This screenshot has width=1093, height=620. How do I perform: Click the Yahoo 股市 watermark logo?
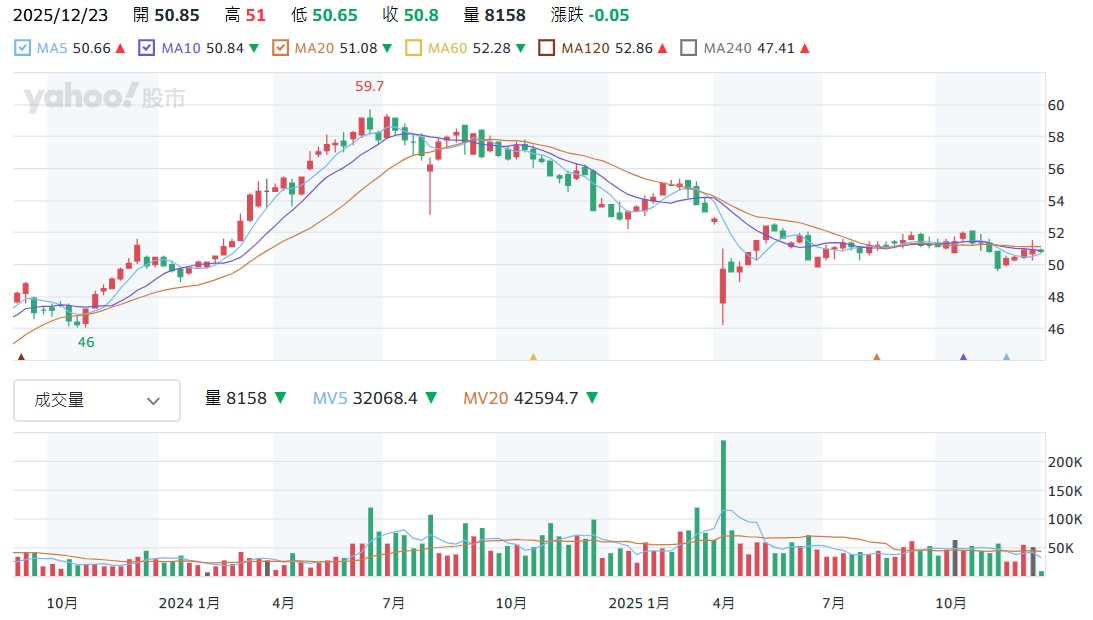105,98
